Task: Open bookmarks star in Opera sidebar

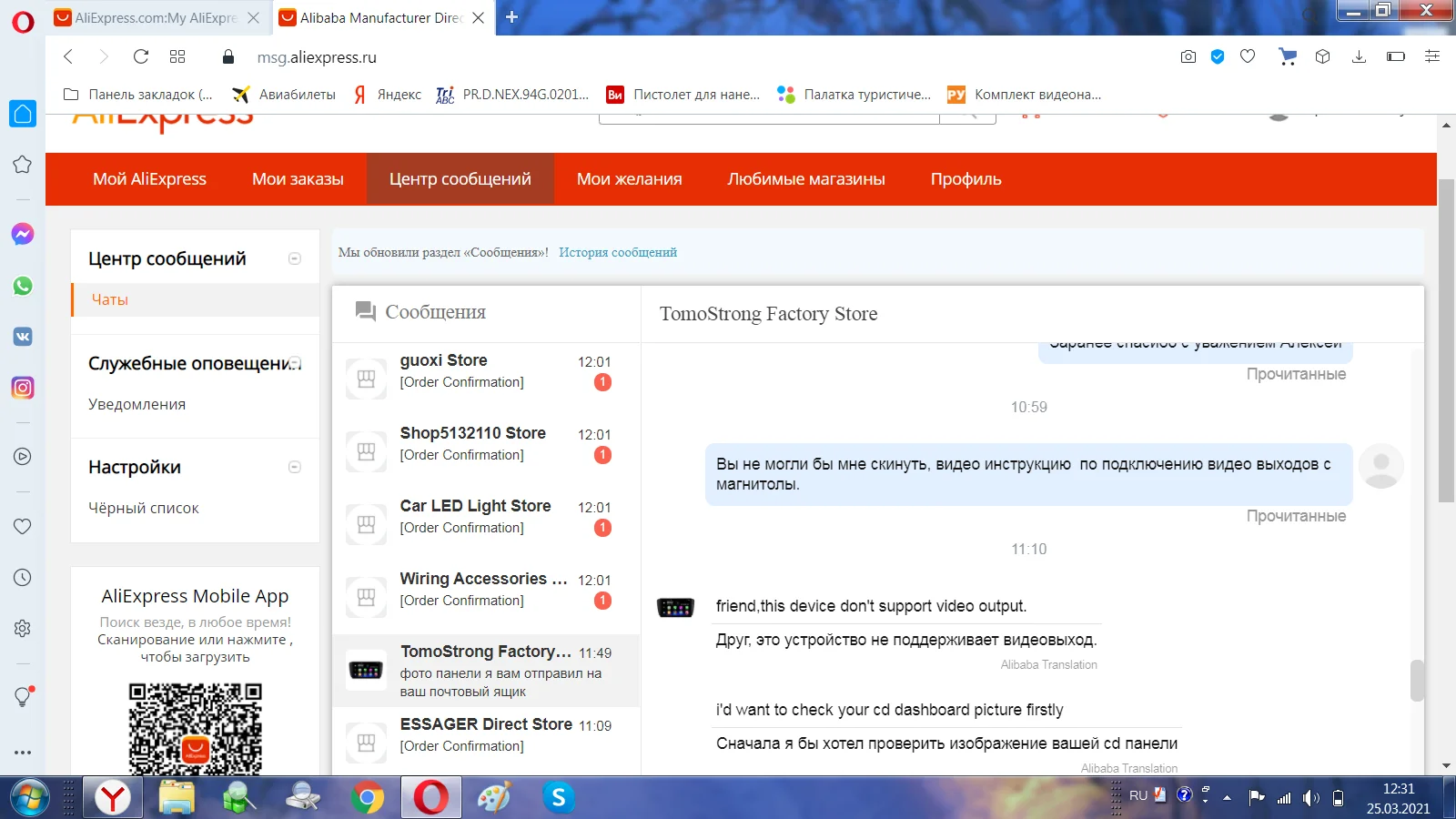Action: pyautogui.click(x=23, y=165)
